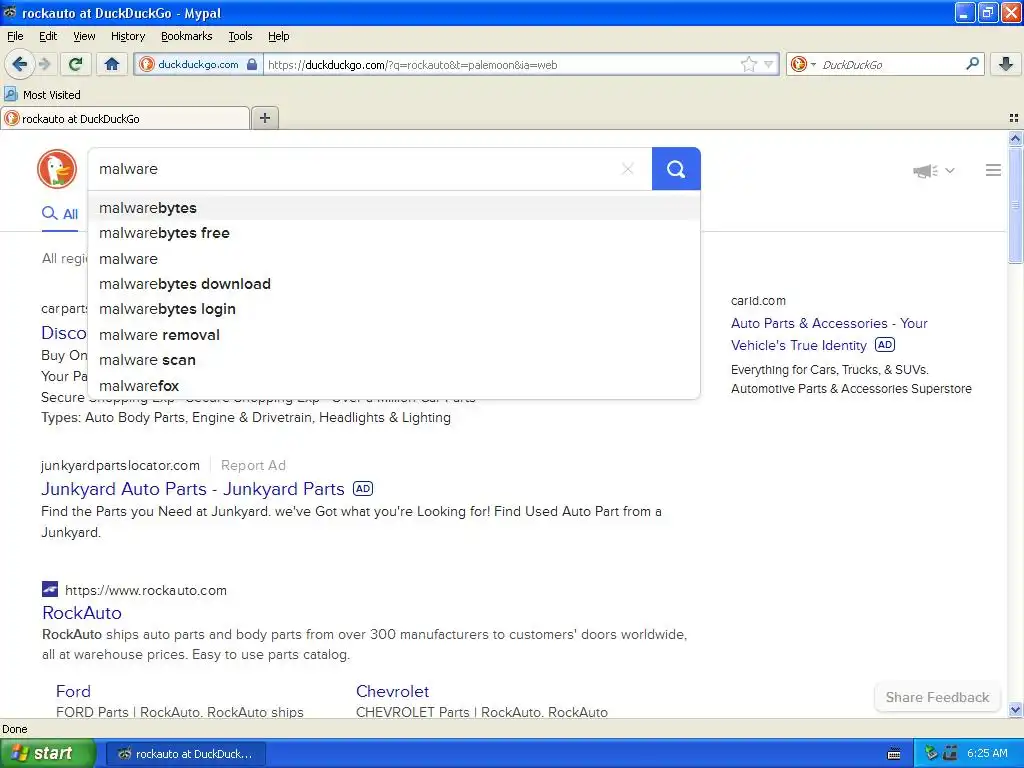Open the URL history dropdown arrow

pyautogui.click(x=769, y=64)
